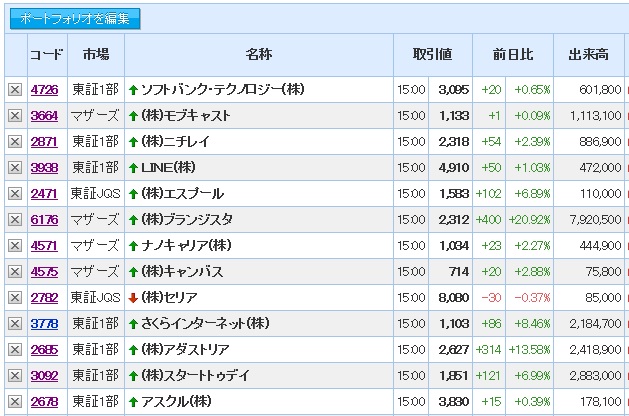Remove row 4726 with its X icon
This screenshot has width=629, height=416.
click(x=15, y=90)
